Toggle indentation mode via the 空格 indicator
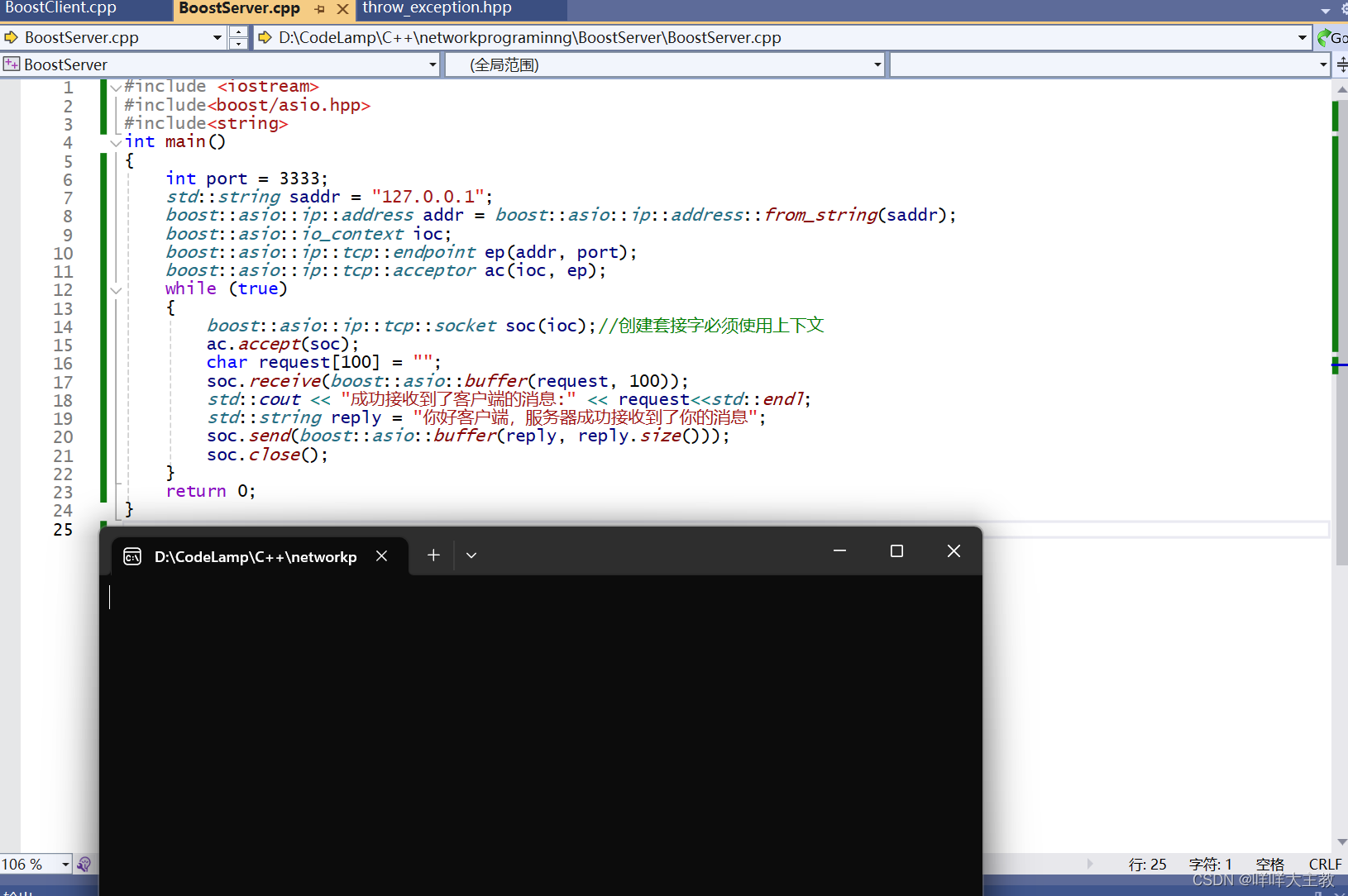Viewport: 1348px width, 896px height. (1271, 864)
